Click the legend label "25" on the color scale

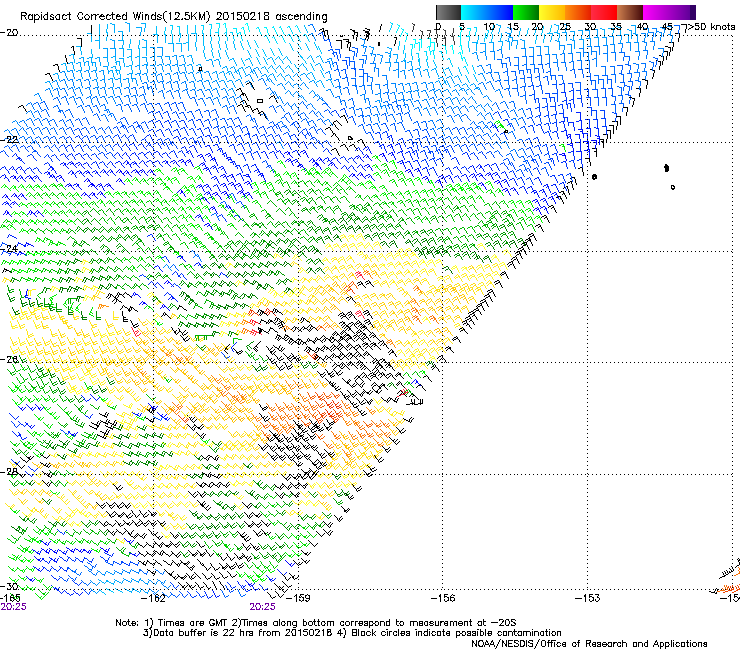564,26
